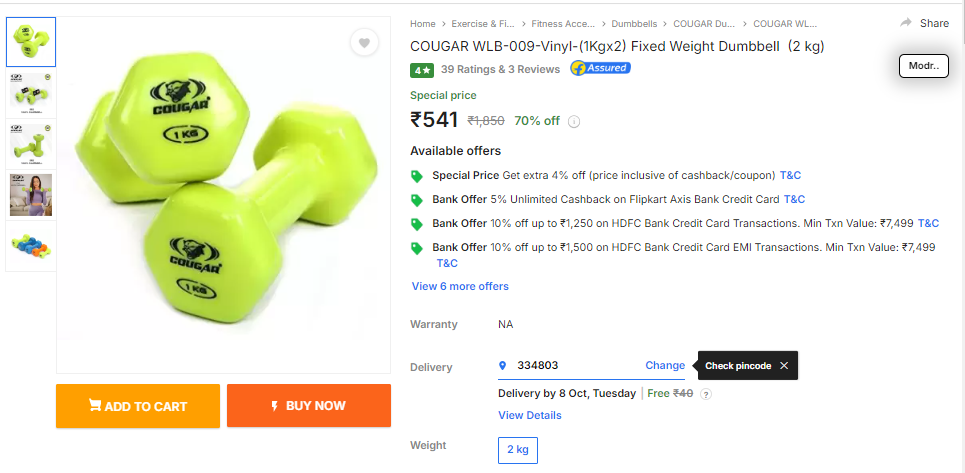Open View Details for delivery
This screenshot has width=965, height=473.
530,415
